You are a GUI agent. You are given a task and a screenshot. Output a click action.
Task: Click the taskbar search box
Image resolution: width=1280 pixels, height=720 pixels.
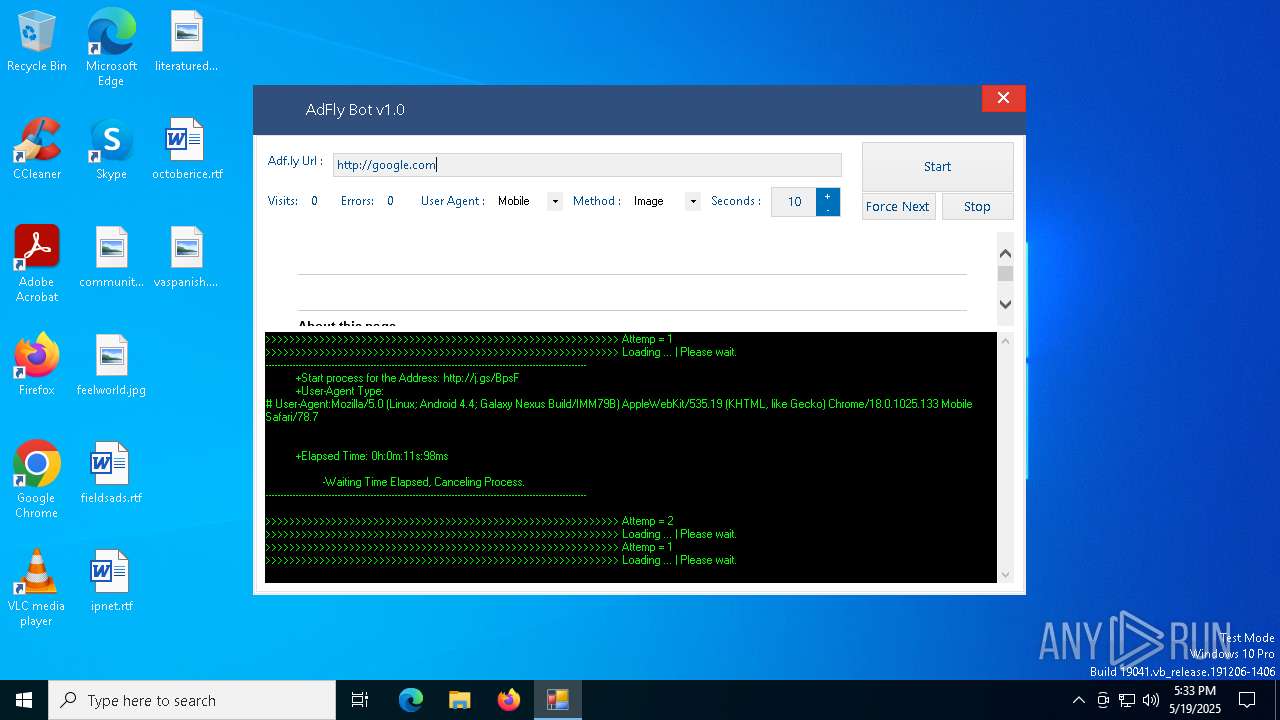coord(192,700)
